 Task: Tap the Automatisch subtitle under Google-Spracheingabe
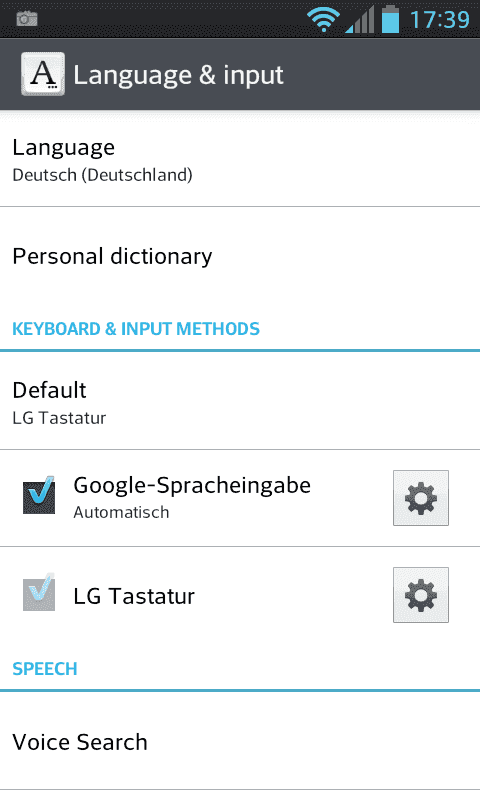pos(121,512)
